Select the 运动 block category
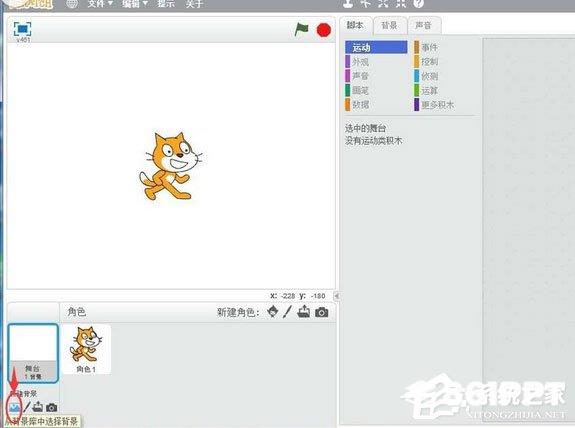 tap(376, 48)
